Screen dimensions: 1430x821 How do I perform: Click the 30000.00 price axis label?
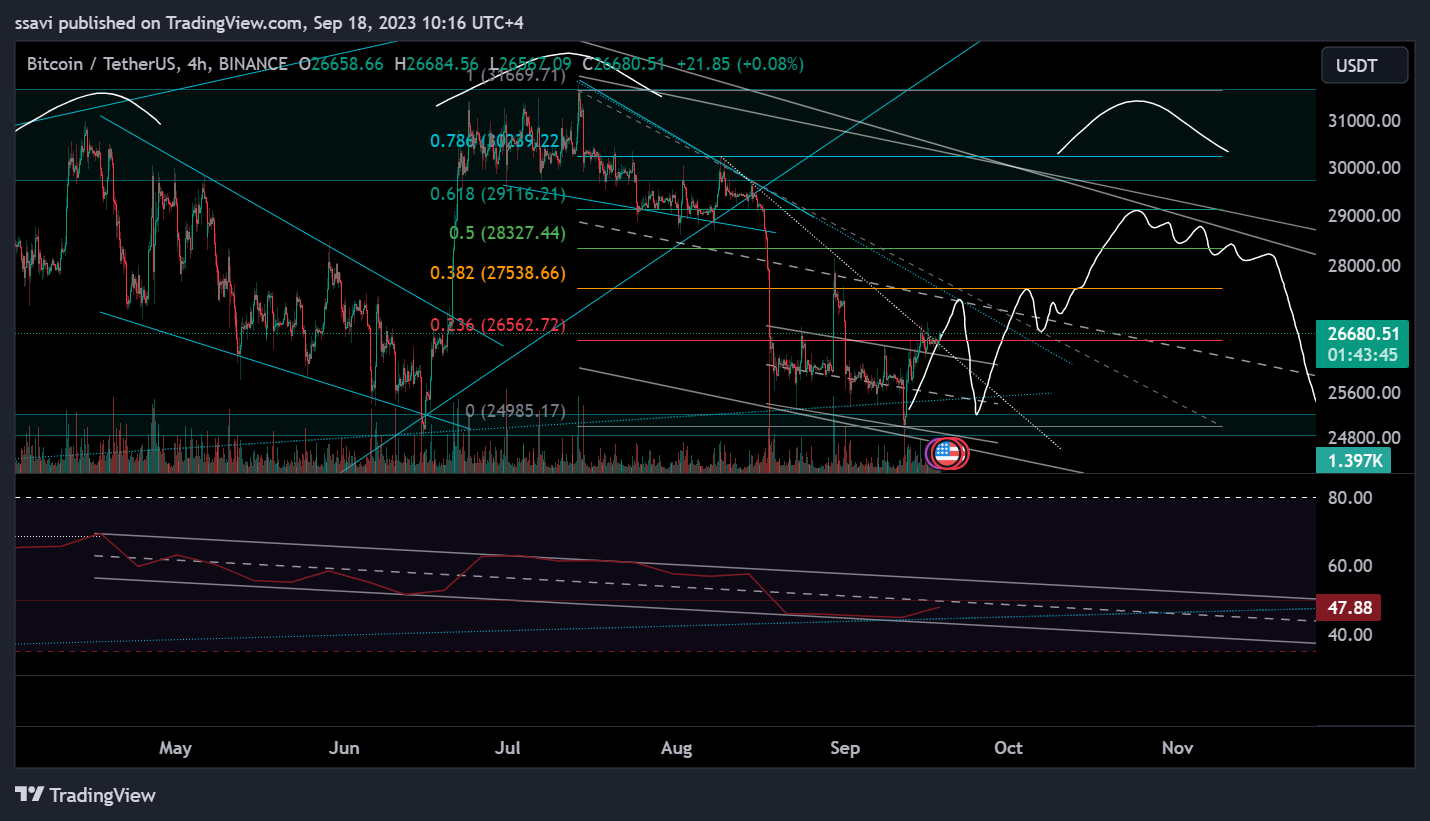pos(1364,167)
